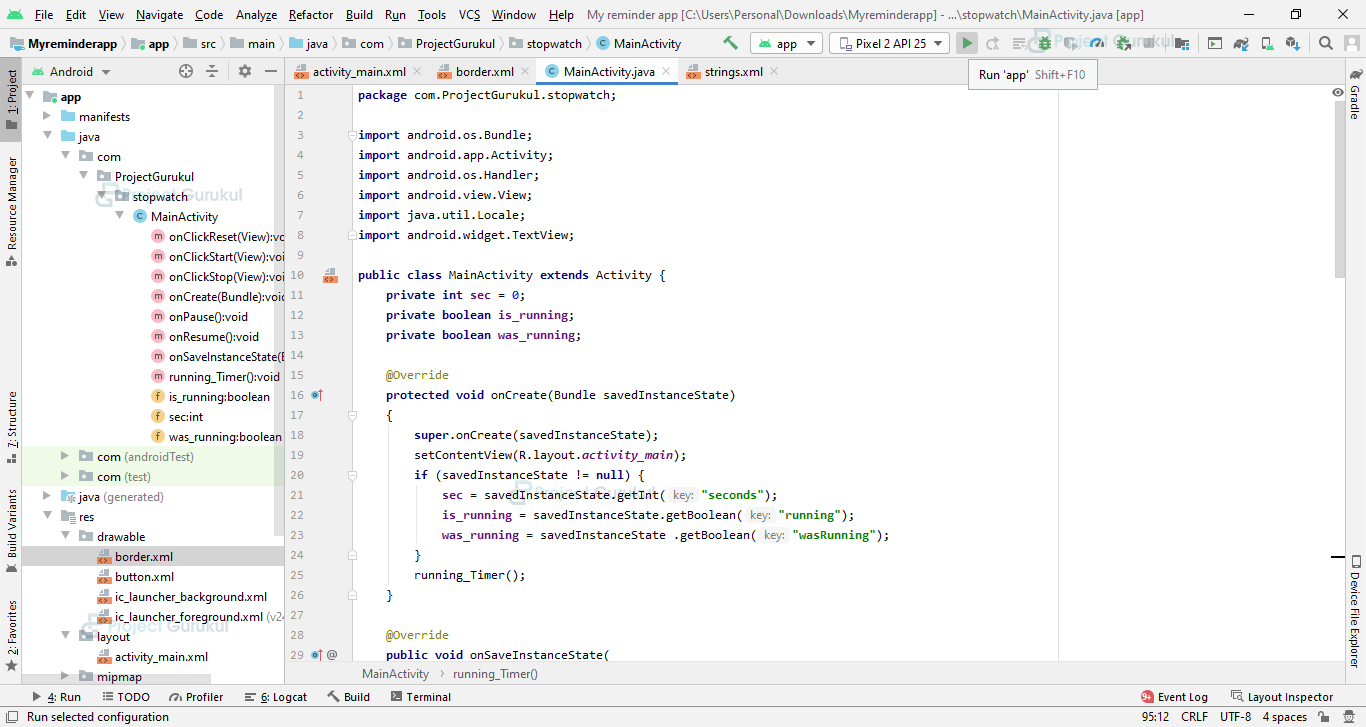1366x727 pixels.
Task: Expand the manifests folder in the tree
Action: click(47, 117)
